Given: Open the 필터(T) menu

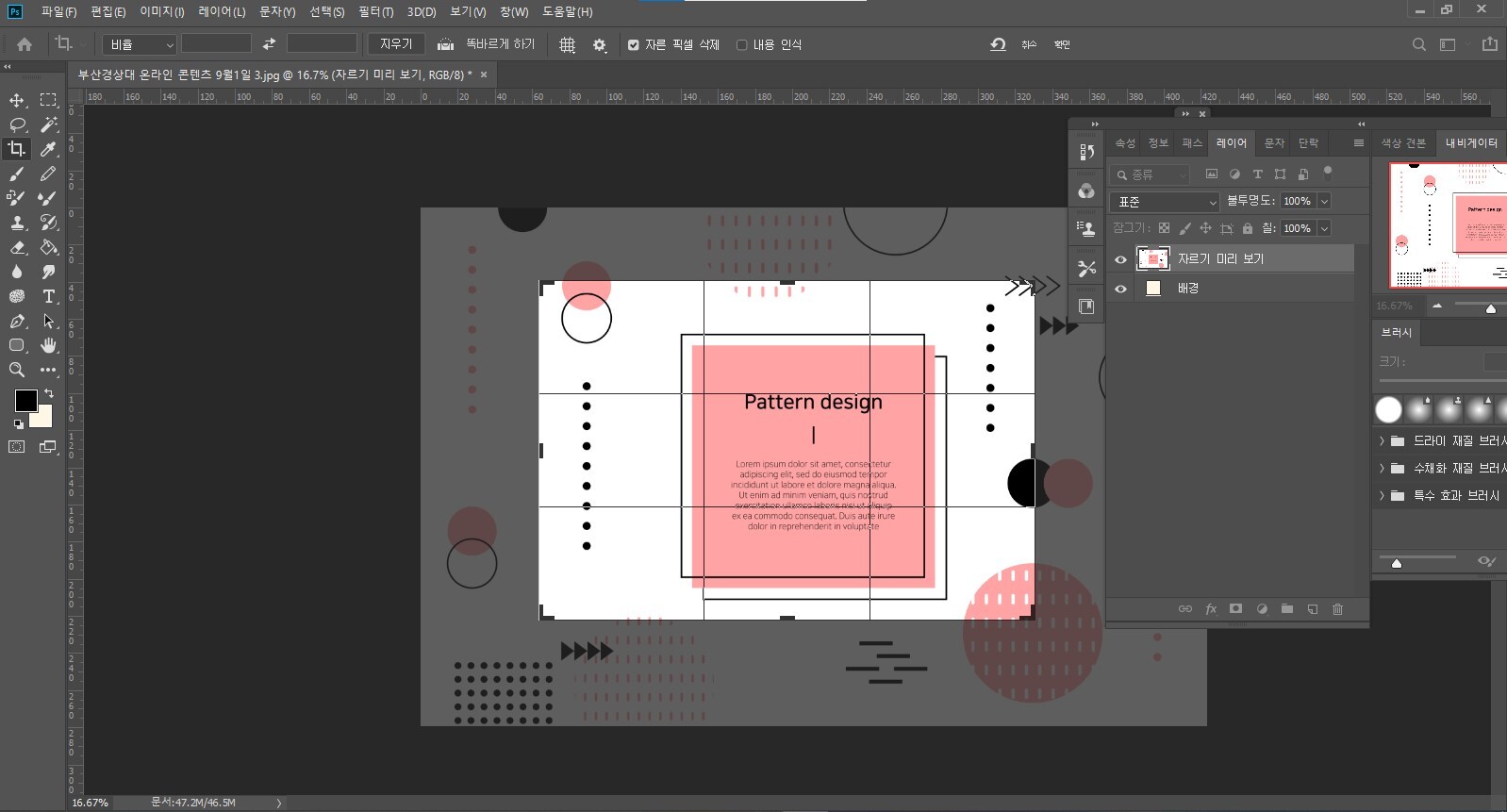Looking at the screenshot, I should (375, 11).
